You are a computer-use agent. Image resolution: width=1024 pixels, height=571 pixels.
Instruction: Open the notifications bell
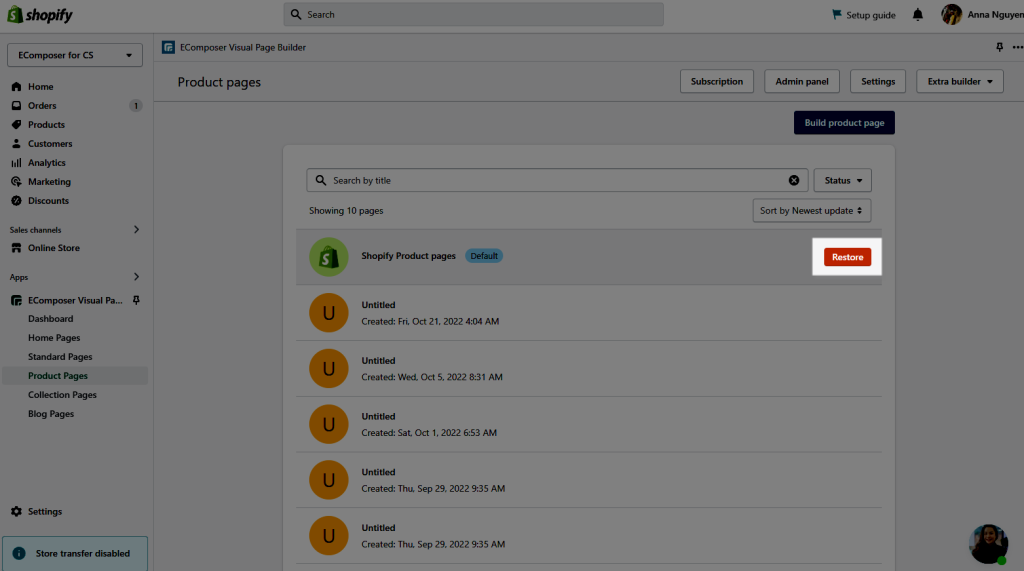point(918,14)
